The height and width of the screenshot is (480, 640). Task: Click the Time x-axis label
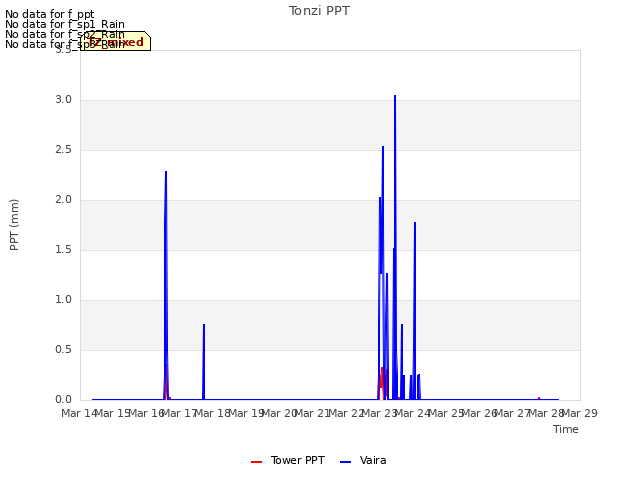565,429
